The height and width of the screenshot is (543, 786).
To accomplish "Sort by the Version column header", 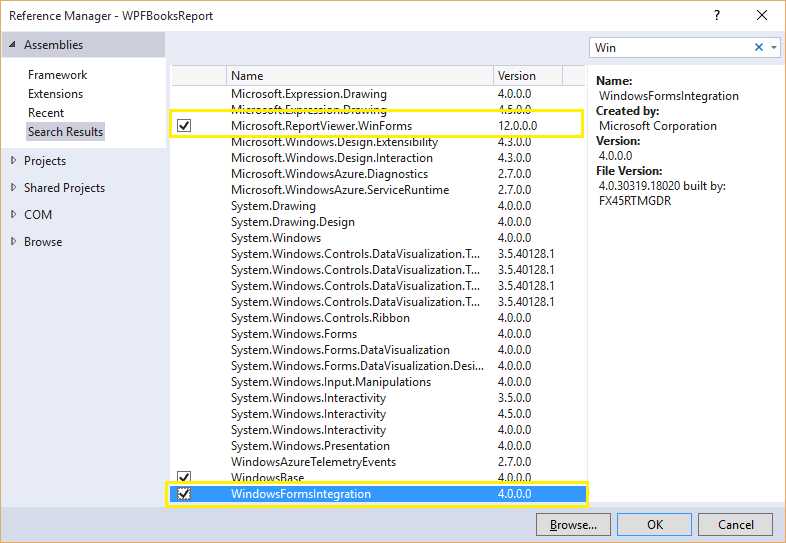I will [528, 76].
